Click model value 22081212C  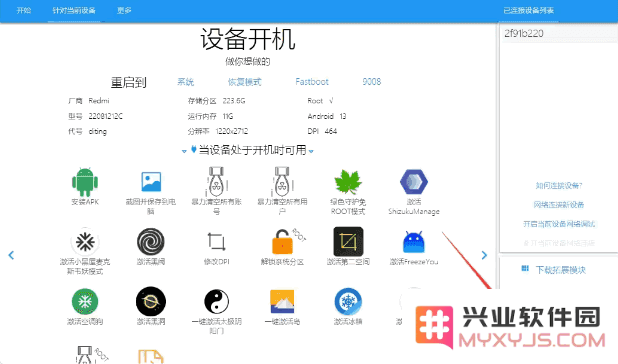(x=106, y=116)
